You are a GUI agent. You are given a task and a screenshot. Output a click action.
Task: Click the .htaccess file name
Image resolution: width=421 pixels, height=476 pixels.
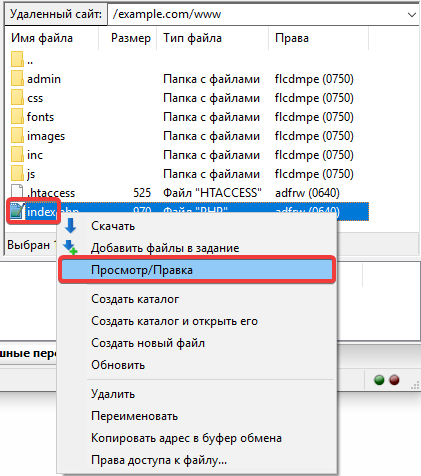click(52, 193)
